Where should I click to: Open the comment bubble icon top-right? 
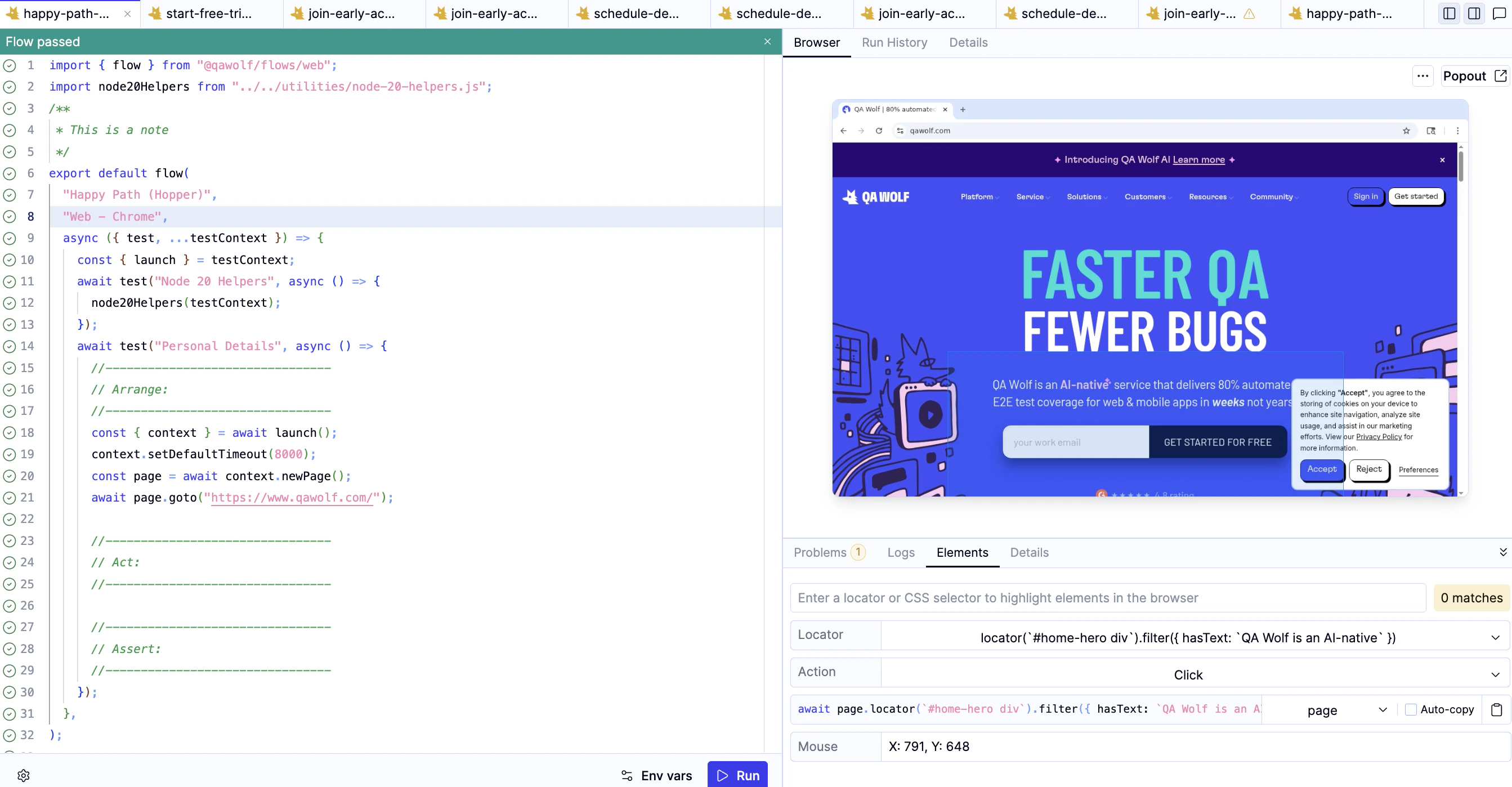pos(1499,13)
